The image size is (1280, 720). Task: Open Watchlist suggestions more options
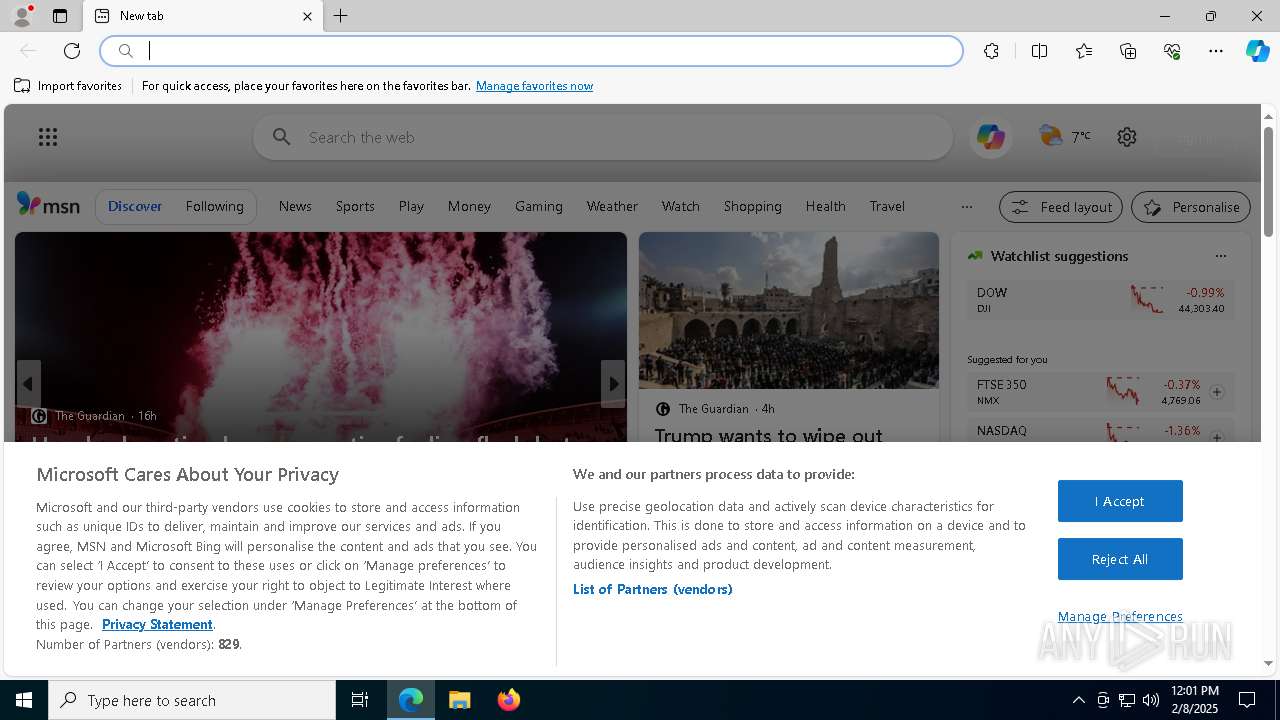(1220, 256)
